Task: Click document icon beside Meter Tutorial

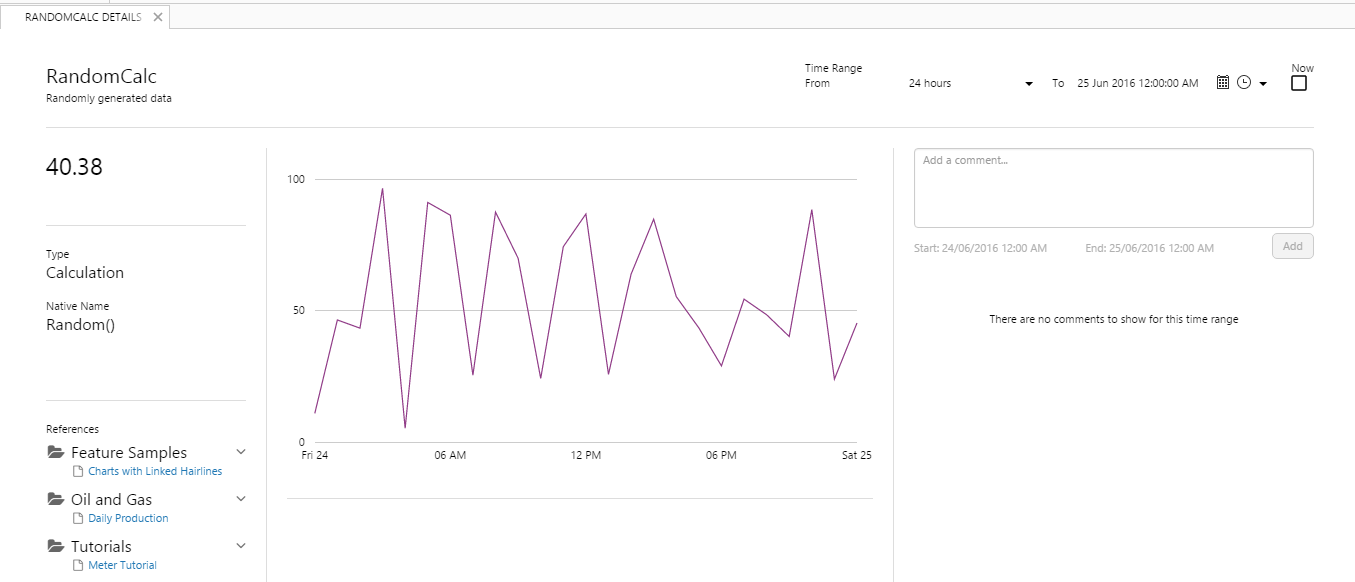Action: tap(79, 565)
